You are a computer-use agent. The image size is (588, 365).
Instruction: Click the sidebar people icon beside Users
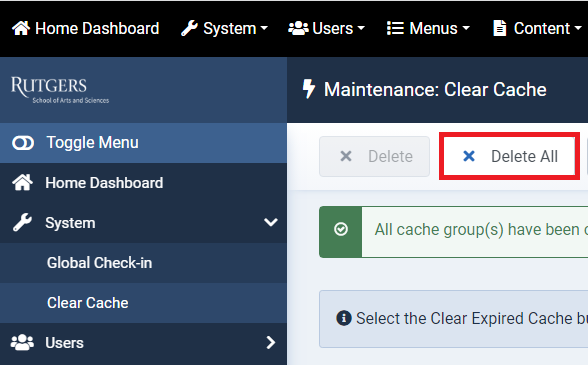(x=22, y=342)
